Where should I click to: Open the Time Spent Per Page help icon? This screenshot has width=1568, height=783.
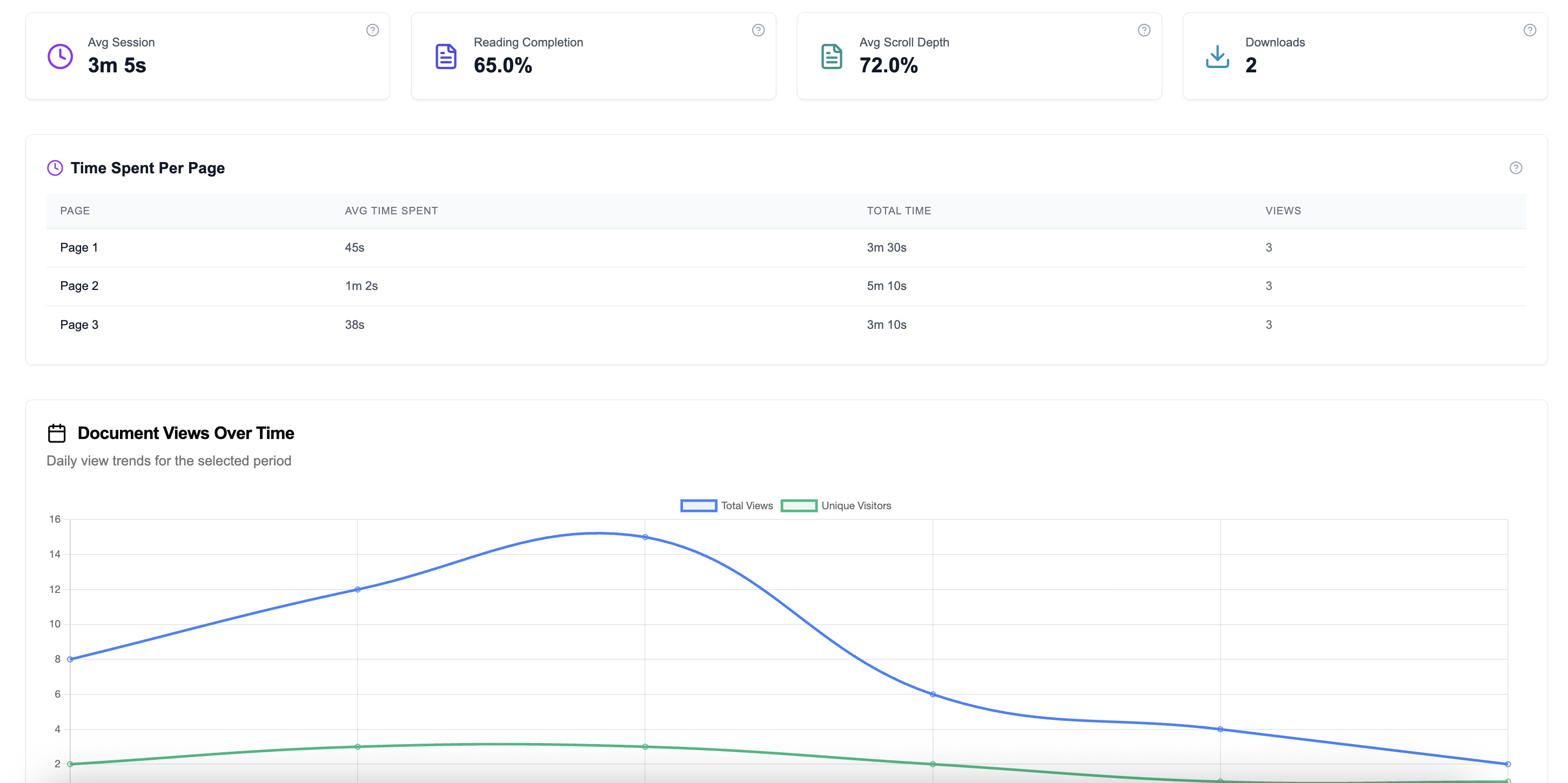1516,168
